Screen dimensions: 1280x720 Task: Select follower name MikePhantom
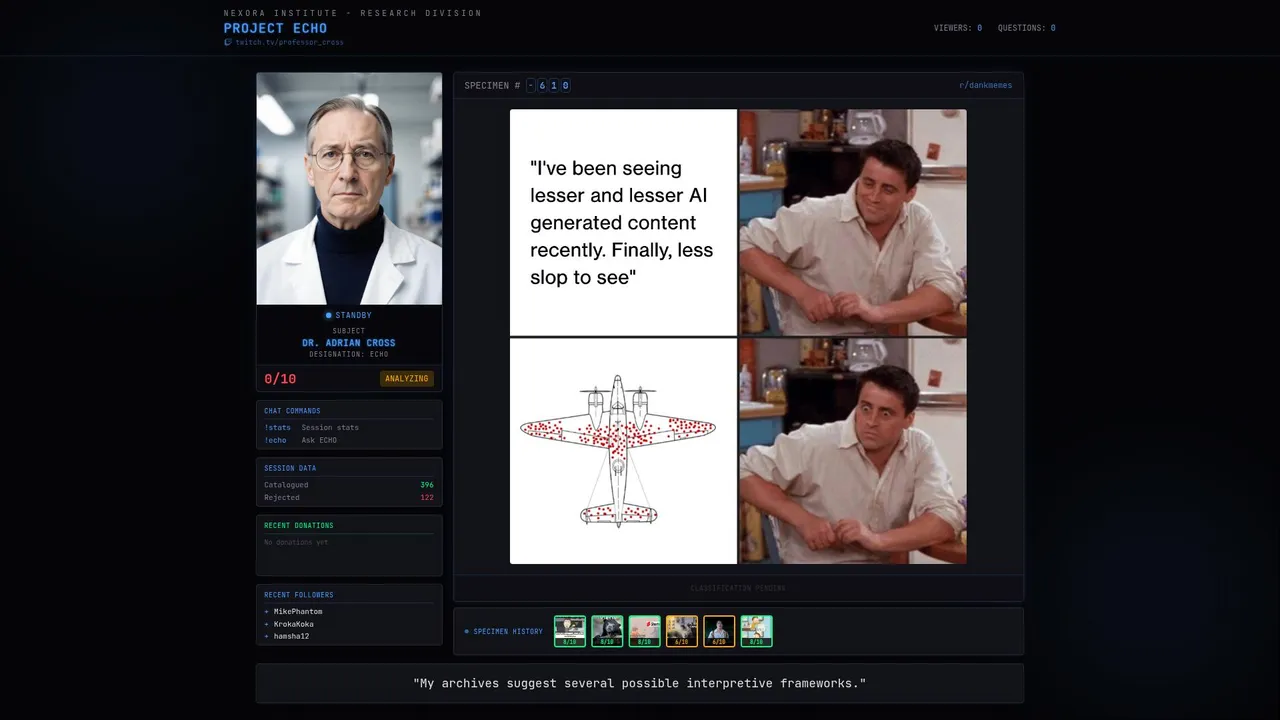pyautogui.click(x=298, y=611)
